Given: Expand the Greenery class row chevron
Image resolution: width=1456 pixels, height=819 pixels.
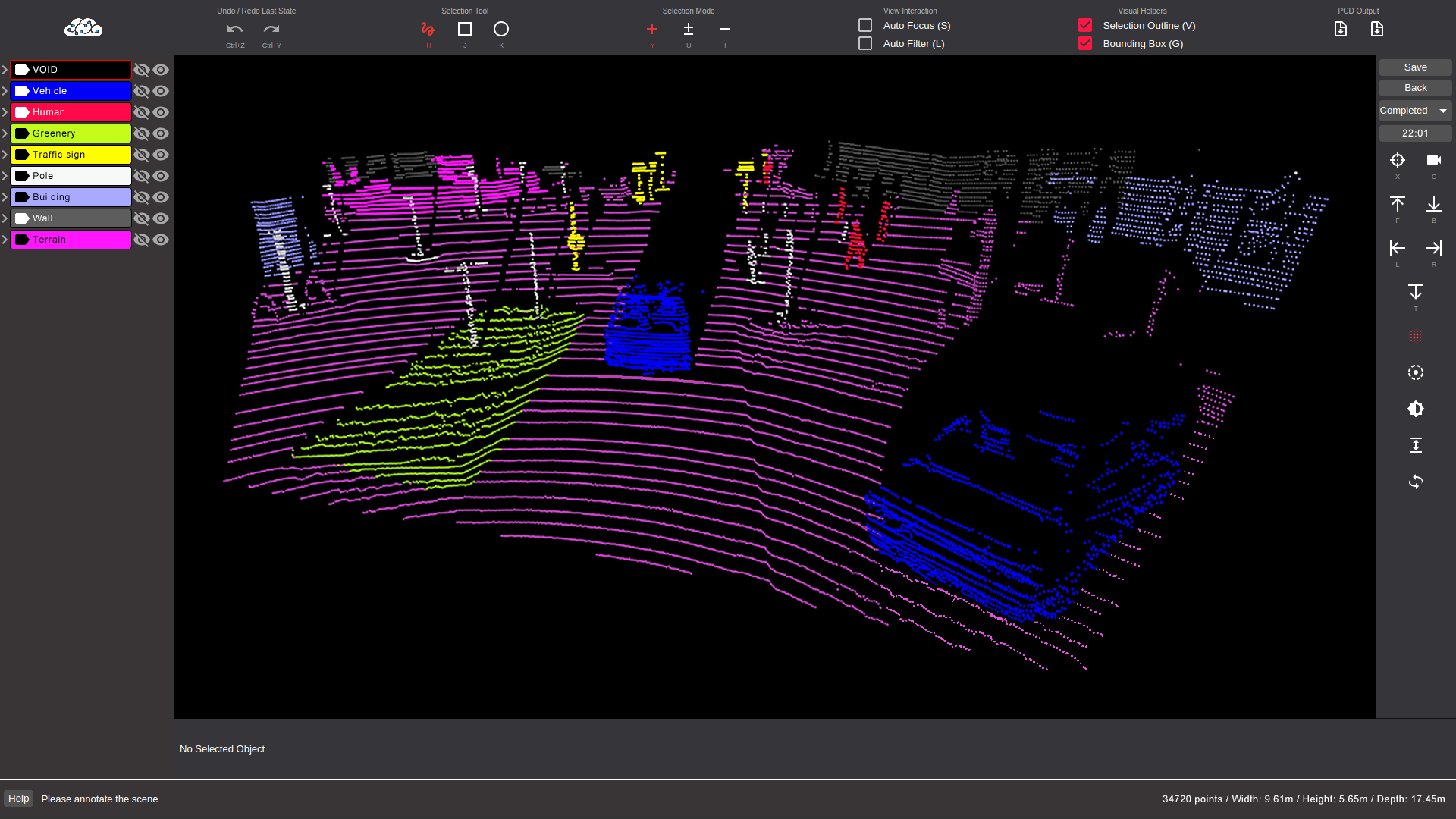Looking at the screenshot, I should point(5,133).
